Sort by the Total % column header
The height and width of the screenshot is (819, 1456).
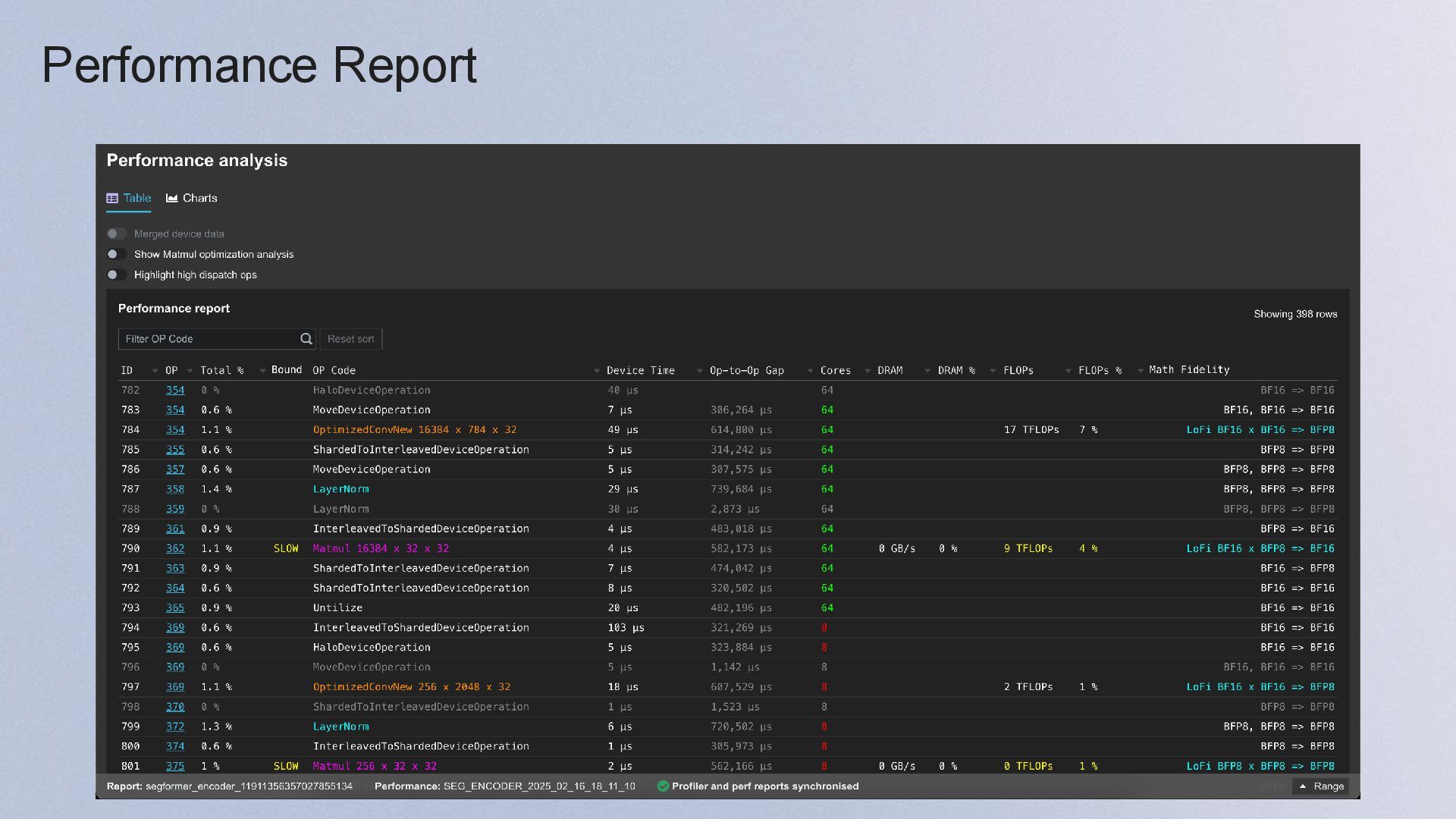pos(221,371)
